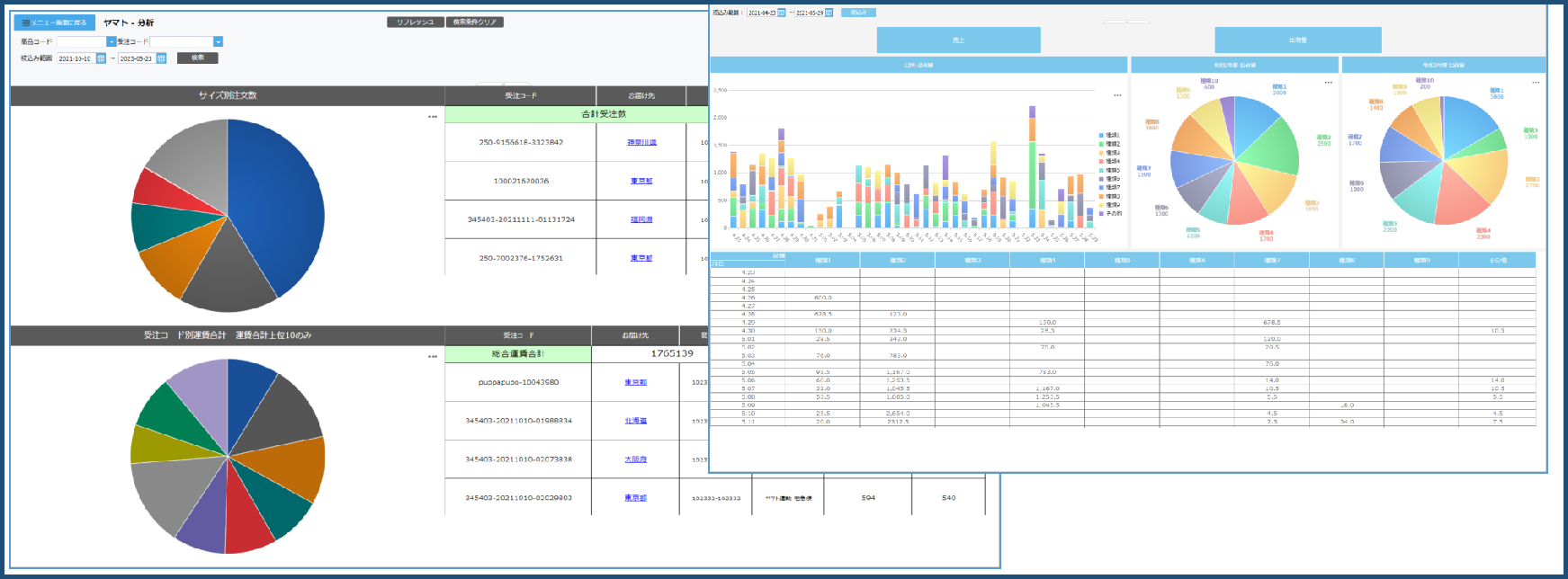This screenshot has height=579, width=1568.
Task: Click the 総合運賃合計 label cell
Action: (518, 354)
